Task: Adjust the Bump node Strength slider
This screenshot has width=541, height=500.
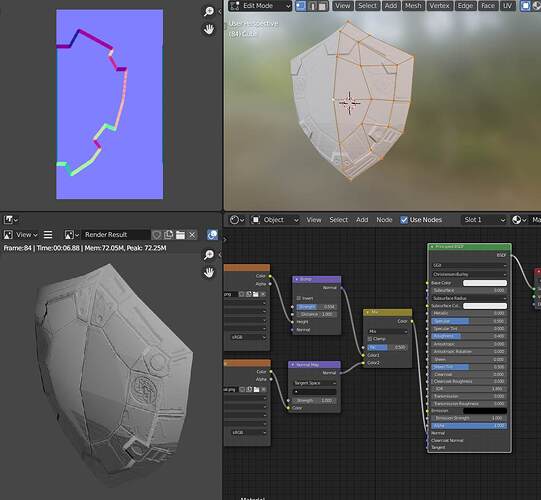Action: (316, 307)
